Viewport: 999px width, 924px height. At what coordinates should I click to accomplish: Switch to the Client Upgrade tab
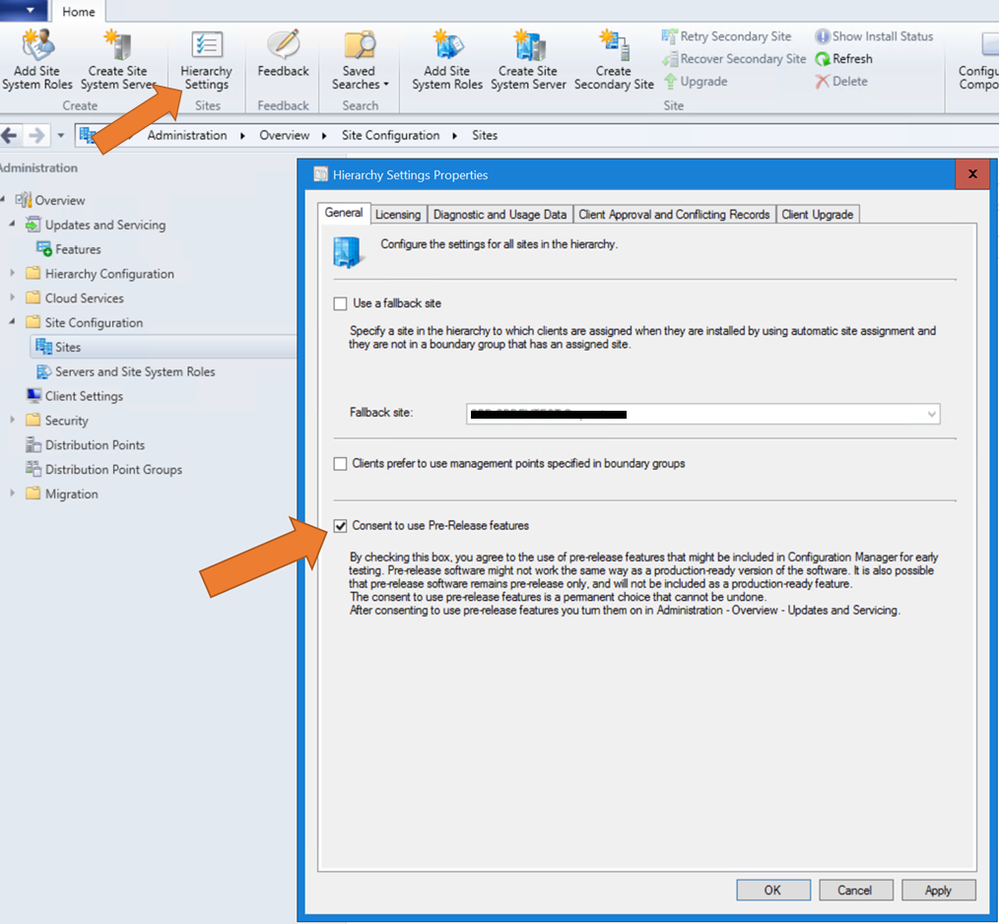tap(817, 214)
